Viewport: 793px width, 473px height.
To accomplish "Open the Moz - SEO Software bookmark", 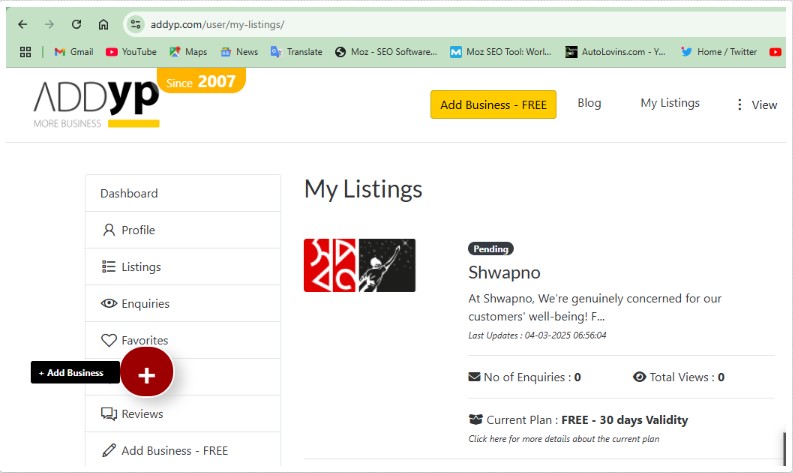I will tap(386, 52).
